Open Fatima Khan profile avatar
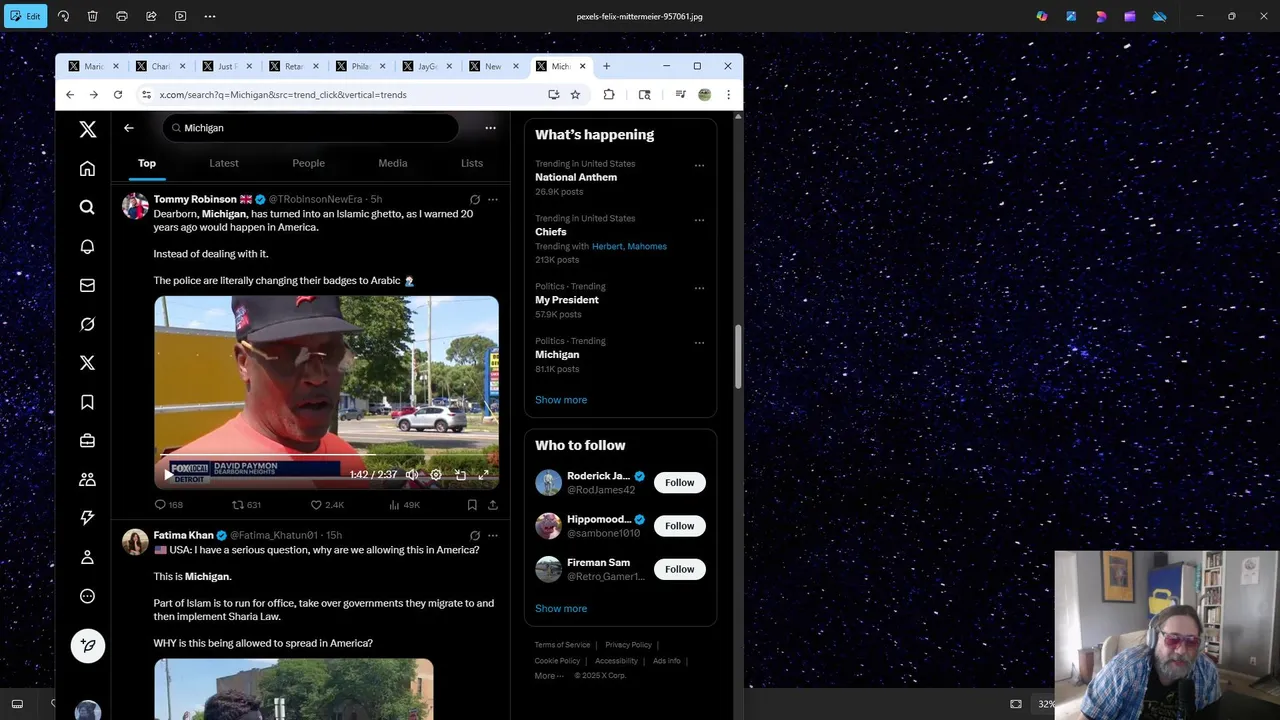The width and height of the screenshot is (1280, 720). tap(135, 542)
